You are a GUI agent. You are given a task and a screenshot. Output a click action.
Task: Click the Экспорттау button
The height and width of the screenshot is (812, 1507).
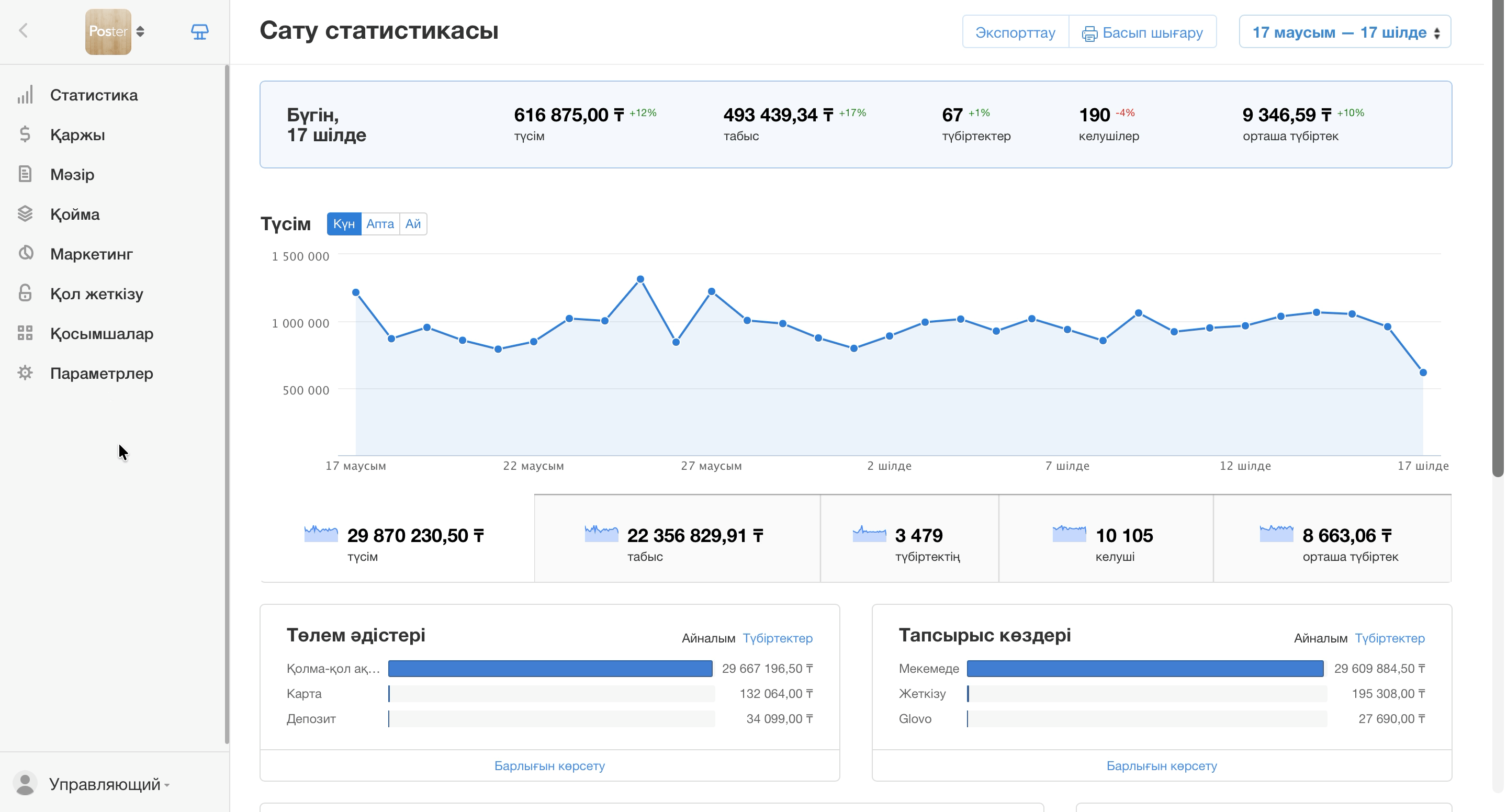click(x=1015, y=32)
